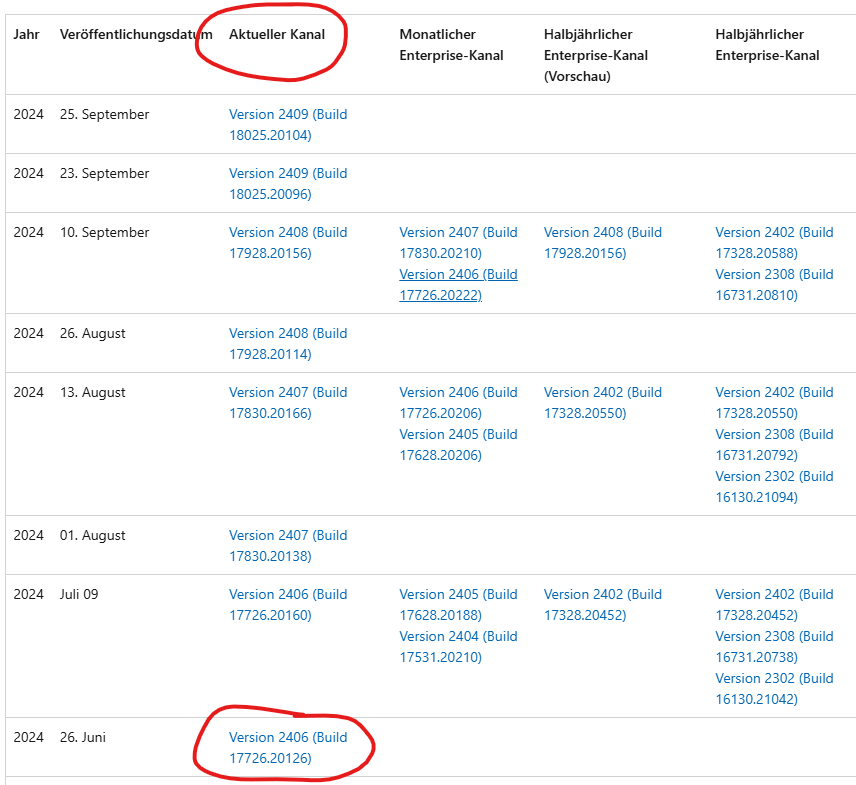Click the 'Monatlicher Enterprise-Kanal' column header

point(451,45)
